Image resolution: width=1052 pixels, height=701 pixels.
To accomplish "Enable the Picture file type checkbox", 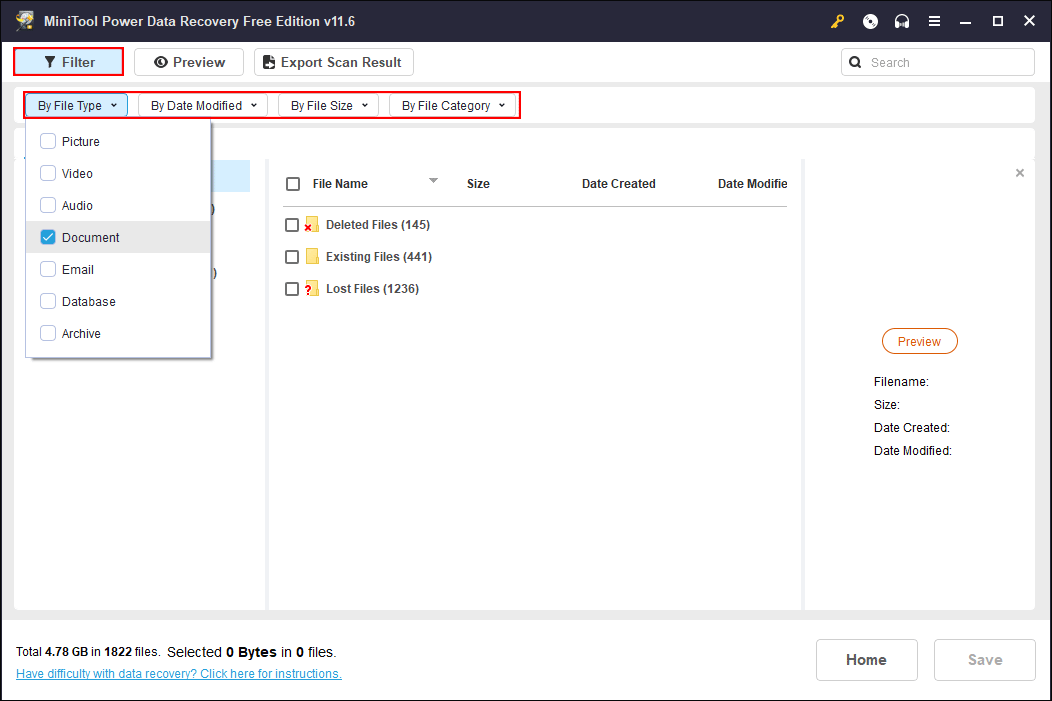I will [48, 142].
